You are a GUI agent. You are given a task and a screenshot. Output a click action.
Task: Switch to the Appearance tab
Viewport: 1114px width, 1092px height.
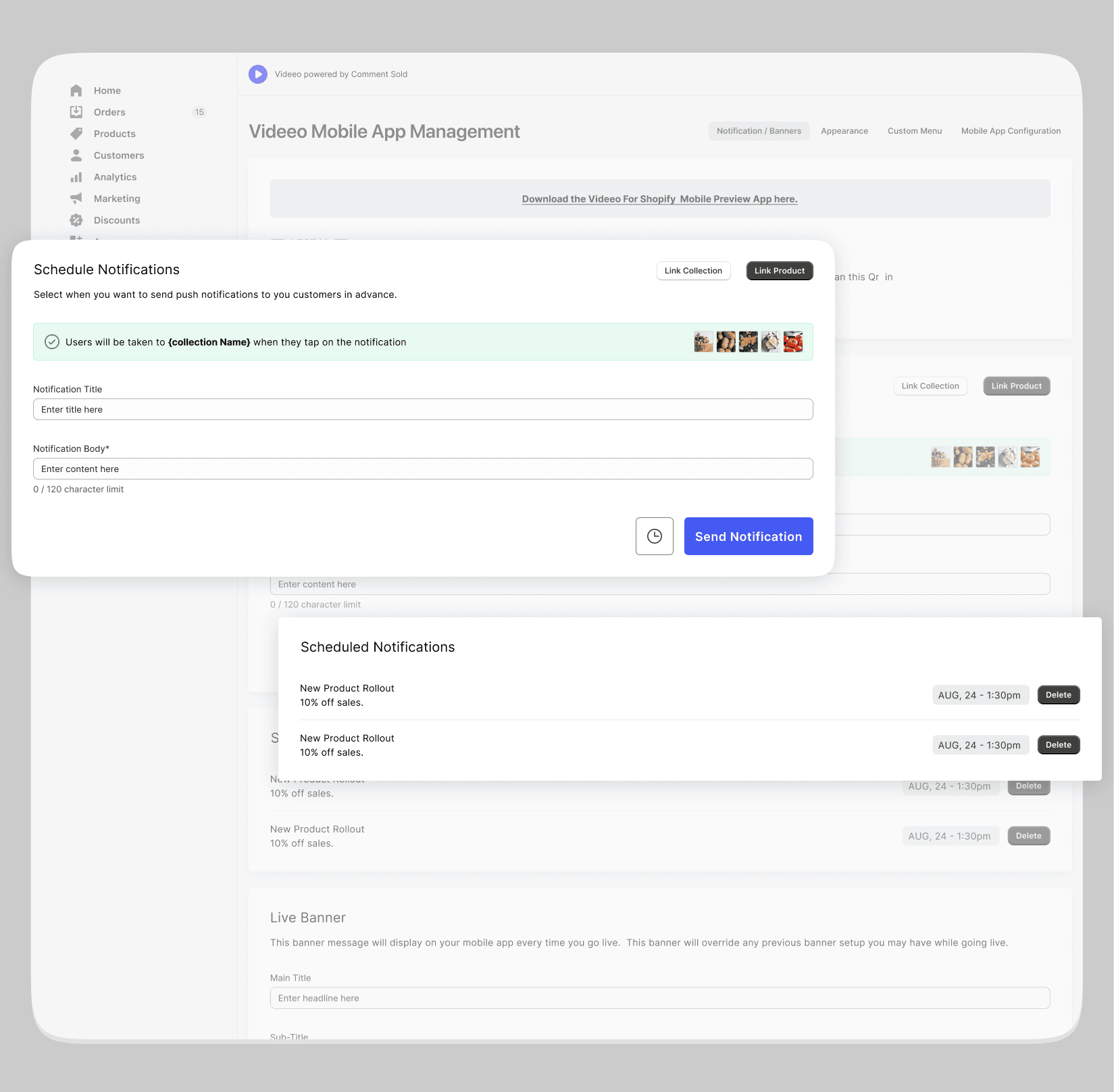coord(844,131)
